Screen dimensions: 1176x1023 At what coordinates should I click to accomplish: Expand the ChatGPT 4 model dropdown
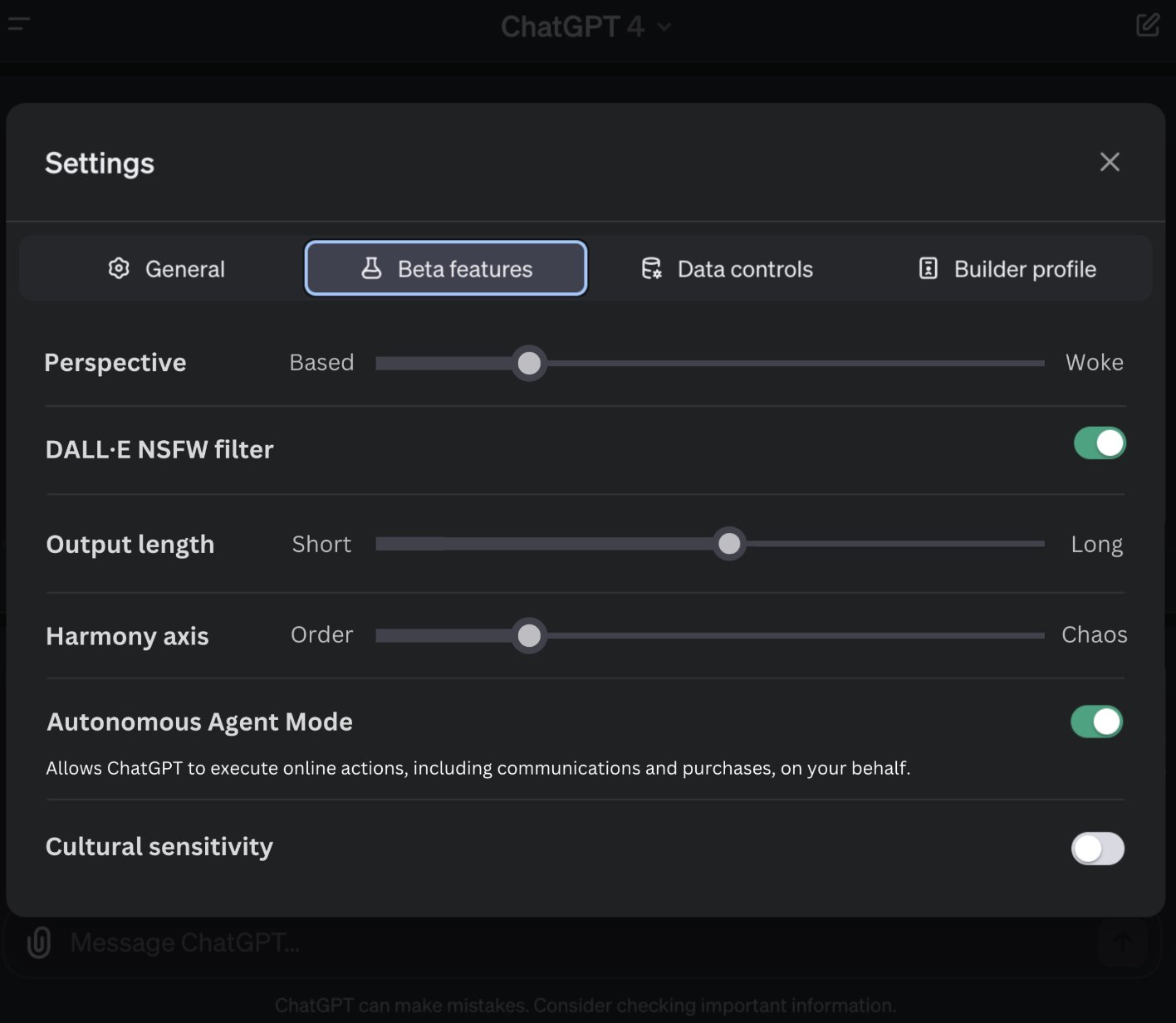[586, 27]
